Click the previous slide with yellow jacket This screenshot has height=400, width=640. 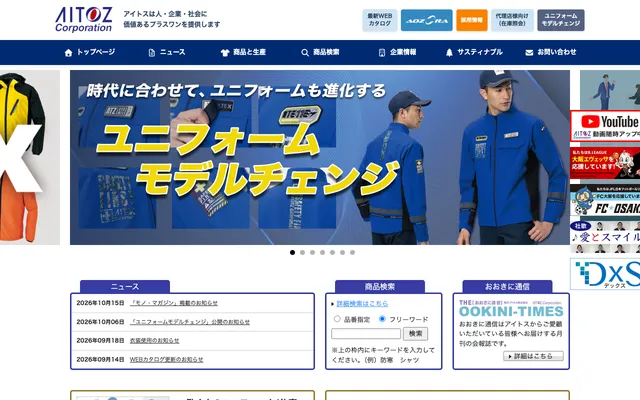pyautogui.click(x=30, y=158)
